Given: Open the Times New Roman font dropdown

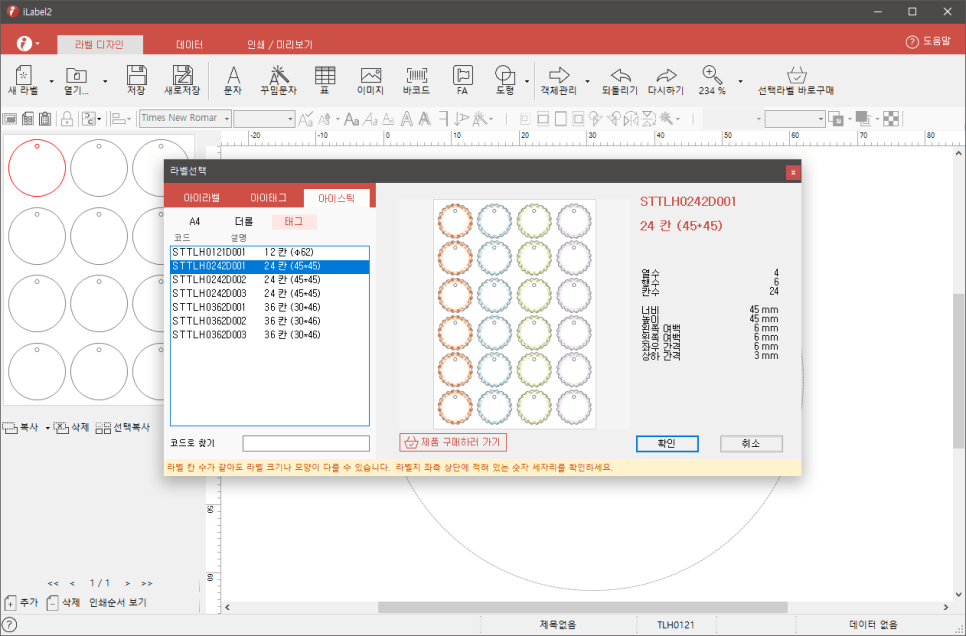Looking at the screenshot, I should tap(227, 118).
